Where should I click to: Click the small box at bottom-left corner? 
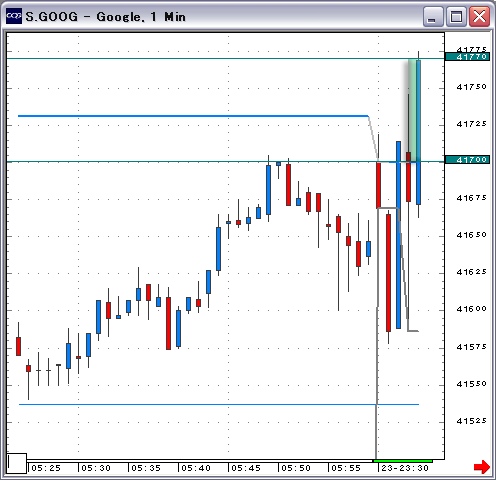click(17, 463)
